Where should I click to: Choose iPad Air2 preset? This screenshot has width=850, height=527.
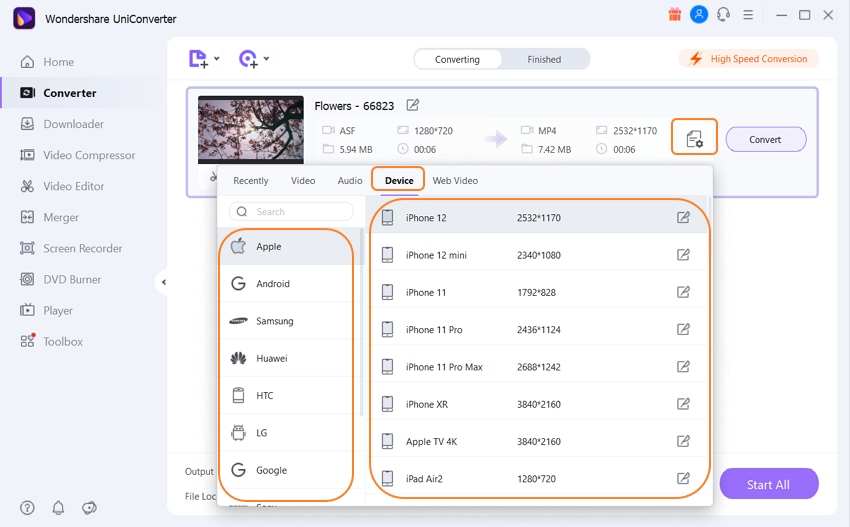538,479
